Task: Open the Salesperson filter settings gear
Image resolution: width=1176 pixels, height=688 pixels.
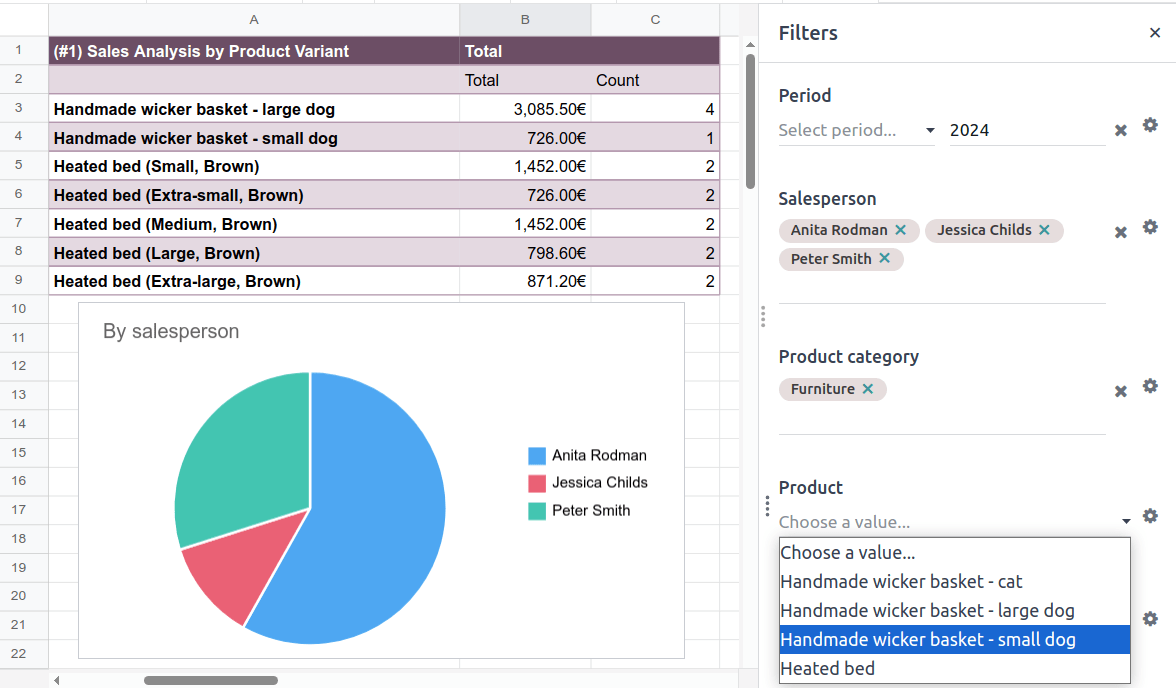Action: tap(1150, 227)
